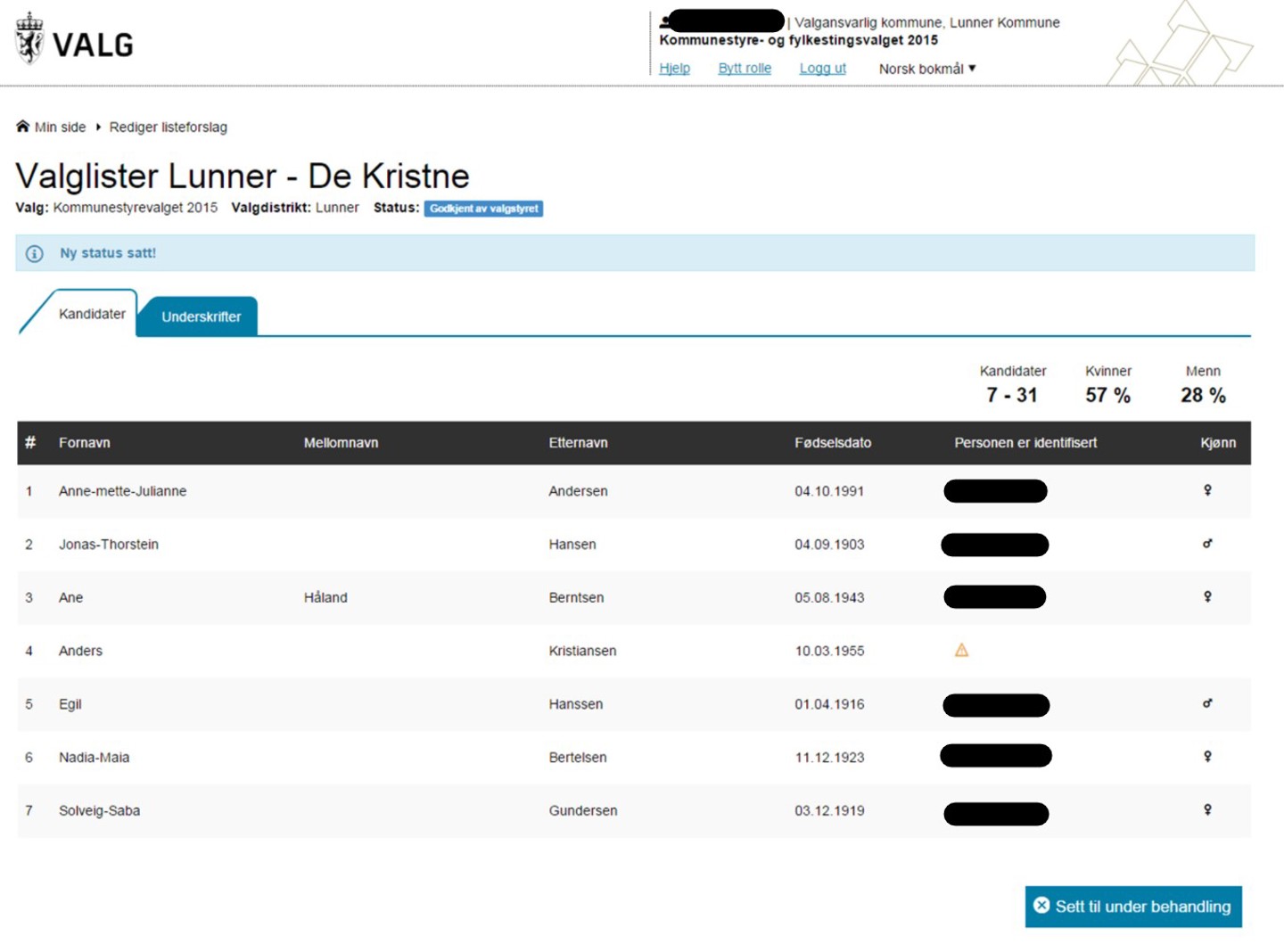Click the male gender symbol for Egil Hanssen
Viewport: 1284px width, 952px height.
pyautogui.click(x=1207, y=703)
